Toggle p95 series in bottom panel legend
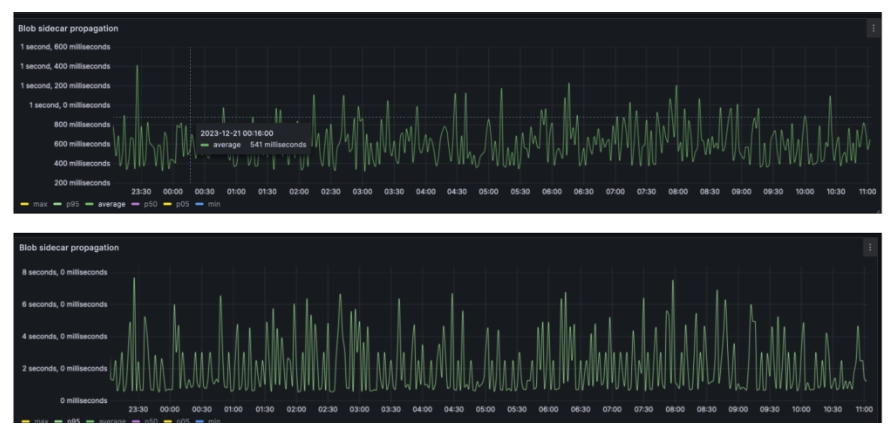The height and width of the screenshot is (430, 891). click(72, 420)
